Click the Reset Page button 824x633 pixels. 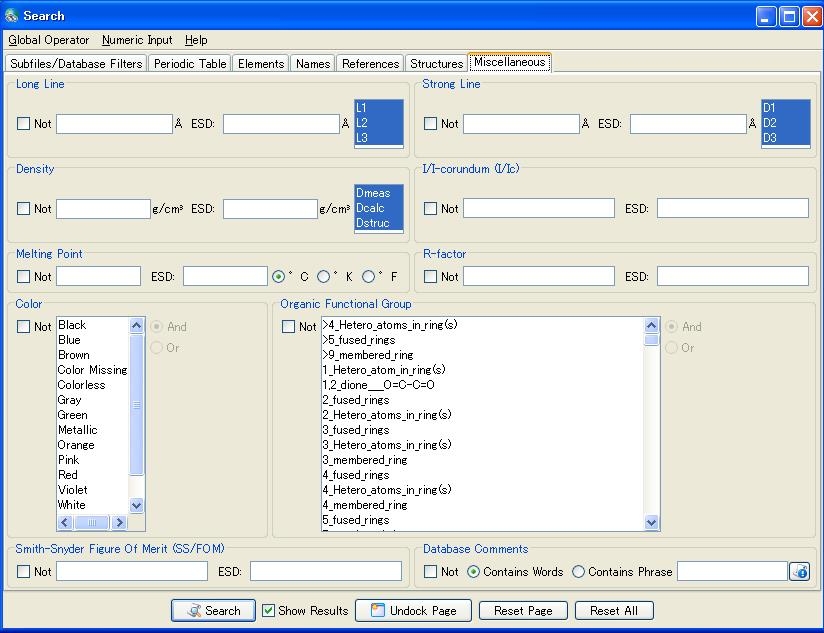523,610
